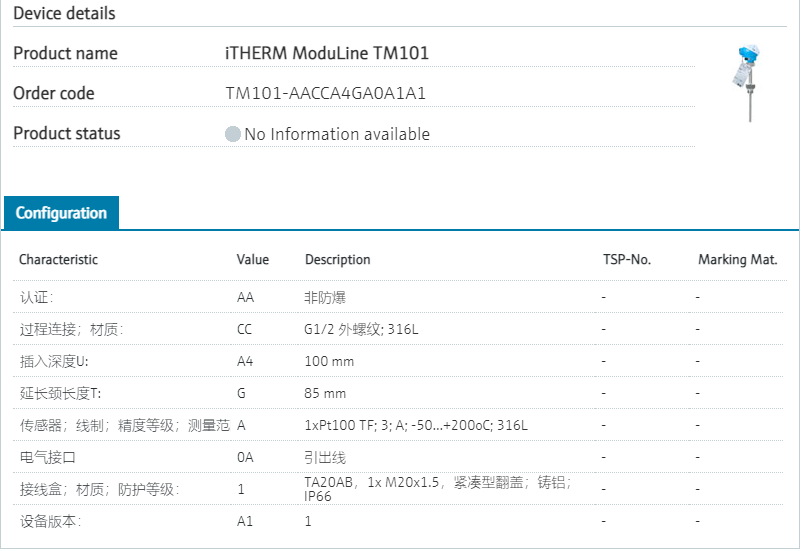
Task: Select order code TM101-AACCA4GA0A1A1 text
Action: [x=326, y=94]
